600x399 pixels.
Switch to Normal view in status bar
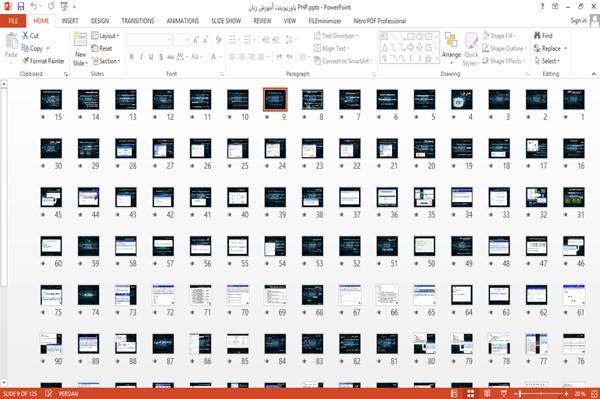454,393
